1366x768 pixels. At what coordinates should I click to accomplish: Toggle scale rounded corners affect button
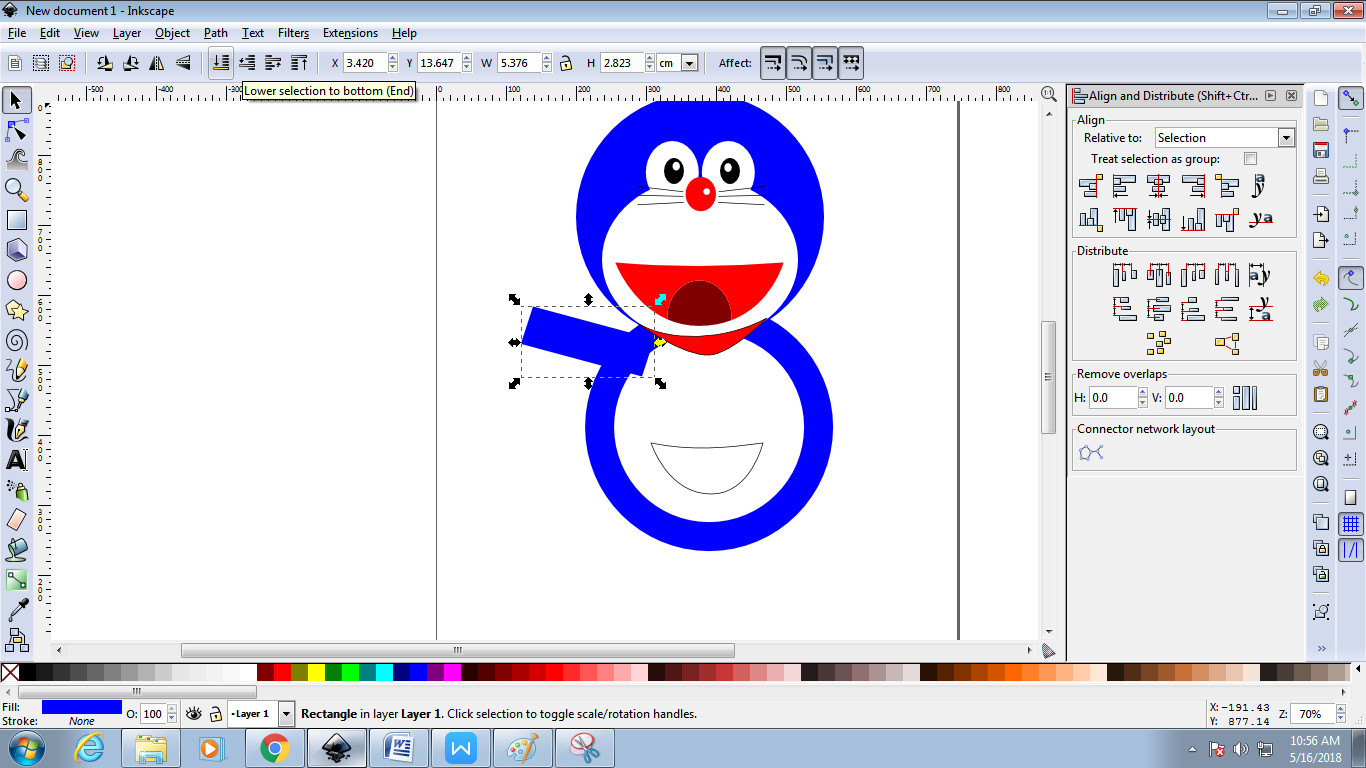tap(798, 63)
